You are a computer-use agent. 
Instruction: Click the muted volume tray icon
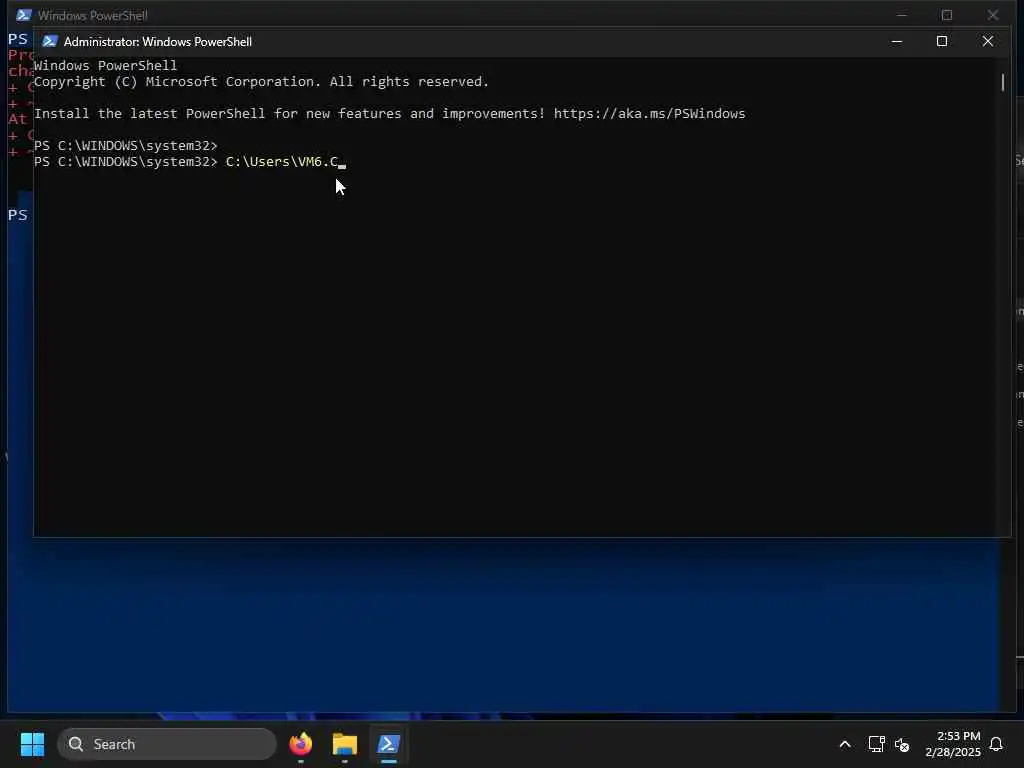click(902, 744)
